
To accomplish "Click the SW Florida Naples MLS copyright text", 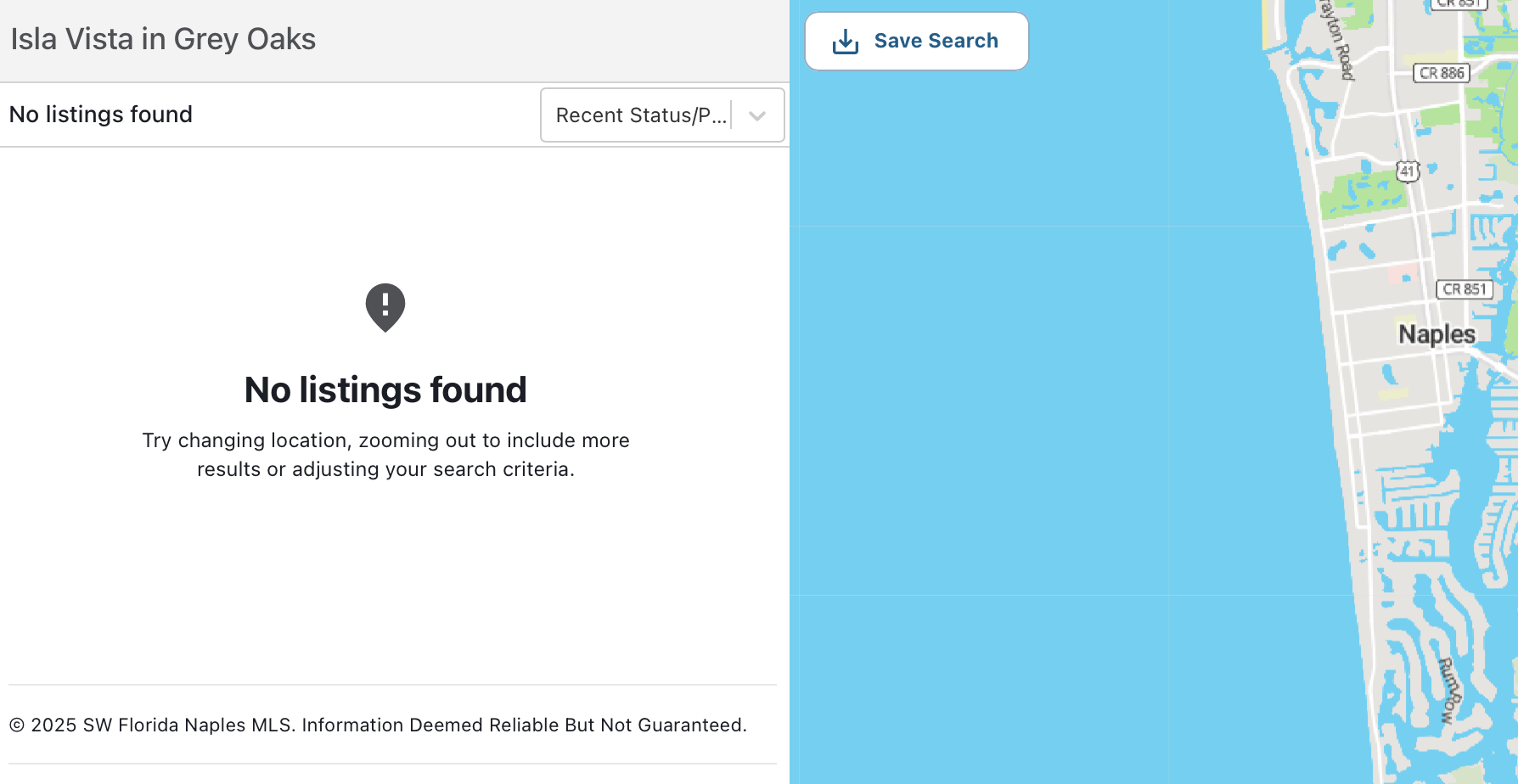I will [x=378, y=725].
